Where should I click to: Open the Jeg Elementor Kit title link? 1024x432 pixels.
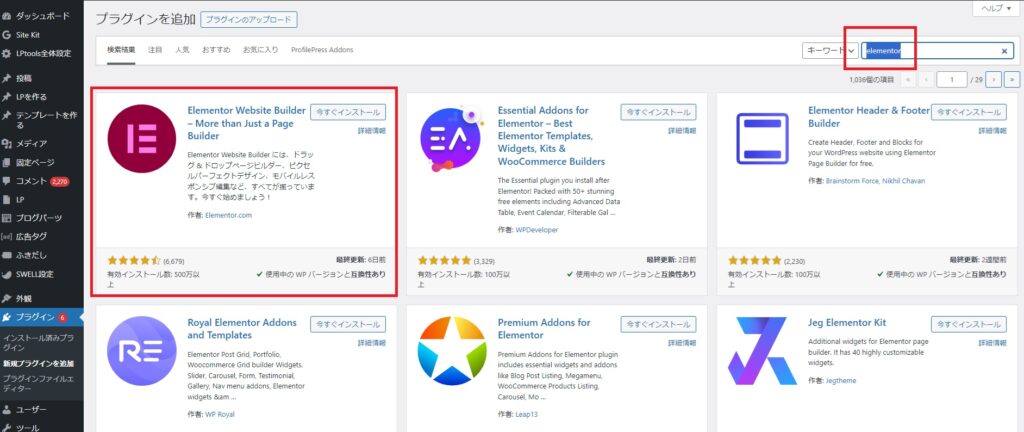847,322
